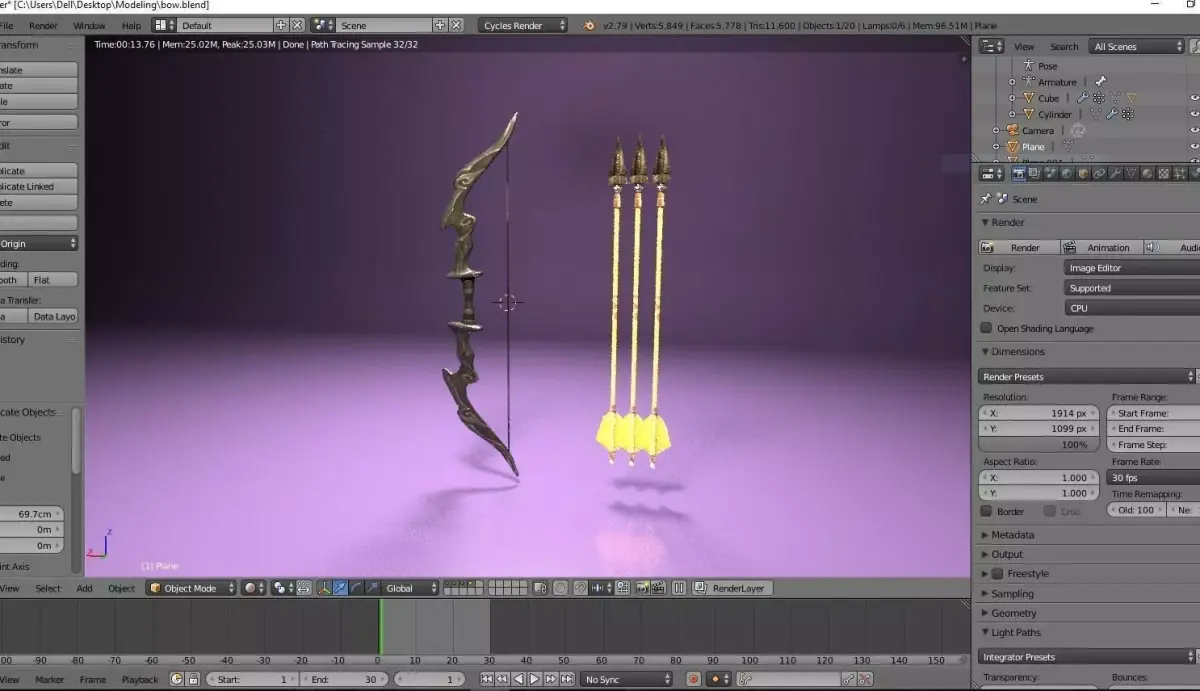Open the Window menu in top bar
Image resolution: width=1200 pixels, height=691 pixels.
89,25
